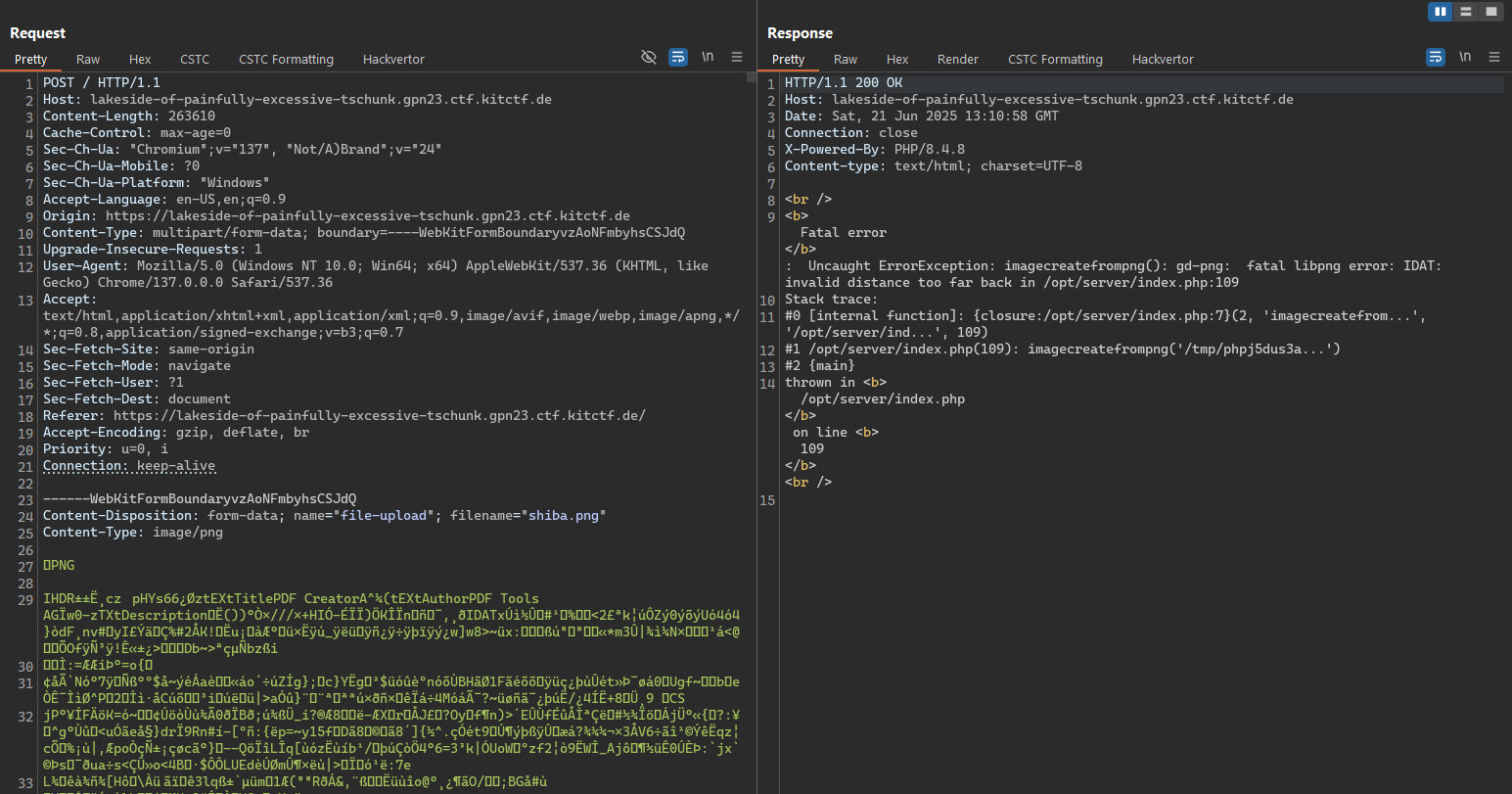
Task: Click the PNG magic header line 27
Action: [59, 565]
